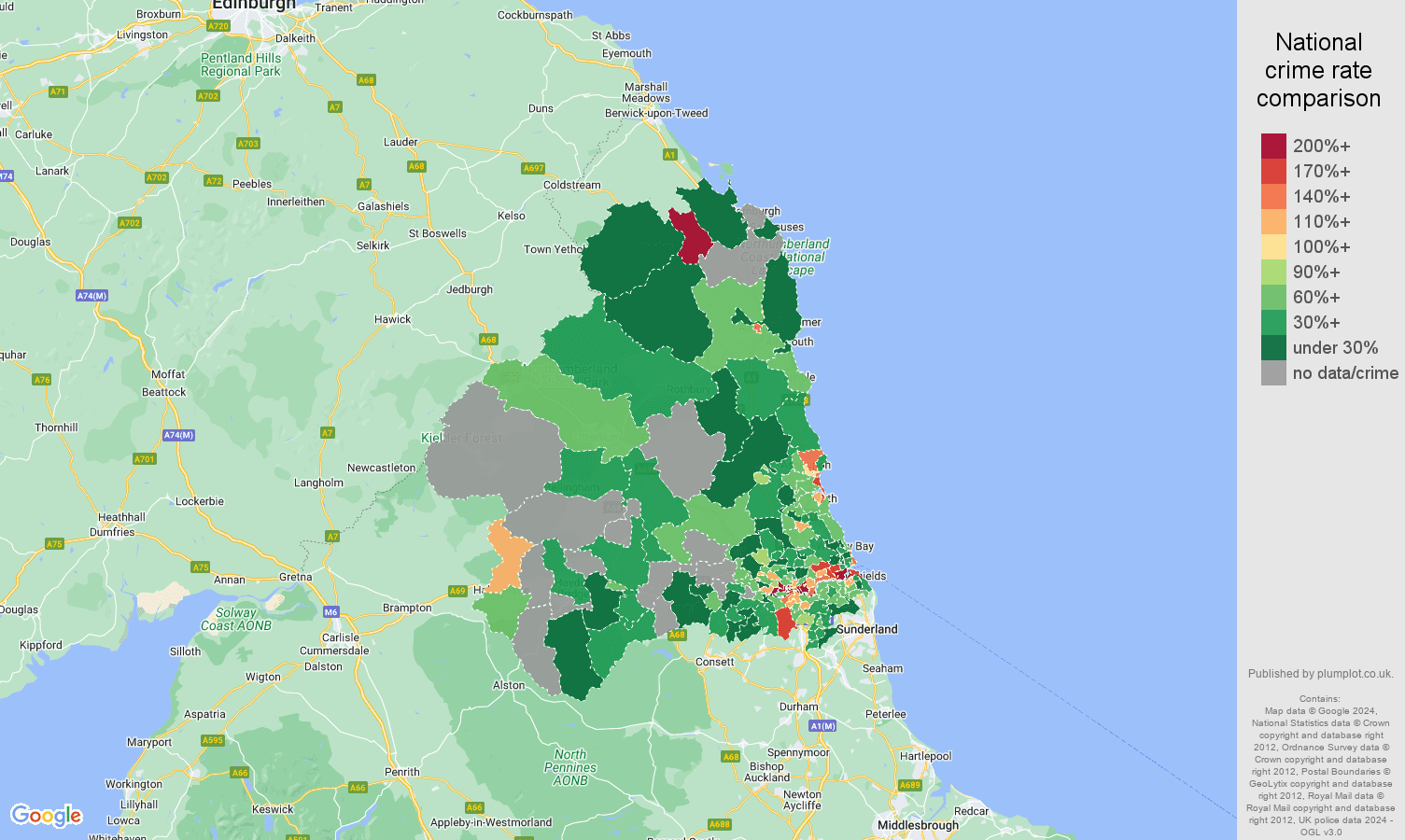Click the A69 road shield near Brampton
This screenshot has height=840, width=1405.
pos(457,591)
